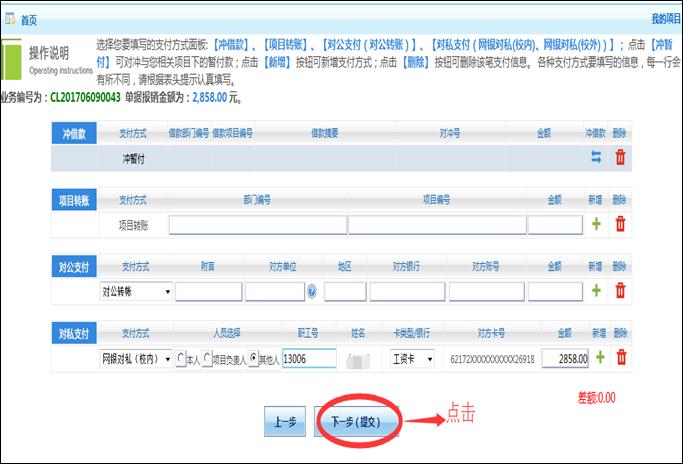
Task: Click the card number 62172XXXXXXXXXX26918
Action: pyautogui.click(x=492, y=359)
